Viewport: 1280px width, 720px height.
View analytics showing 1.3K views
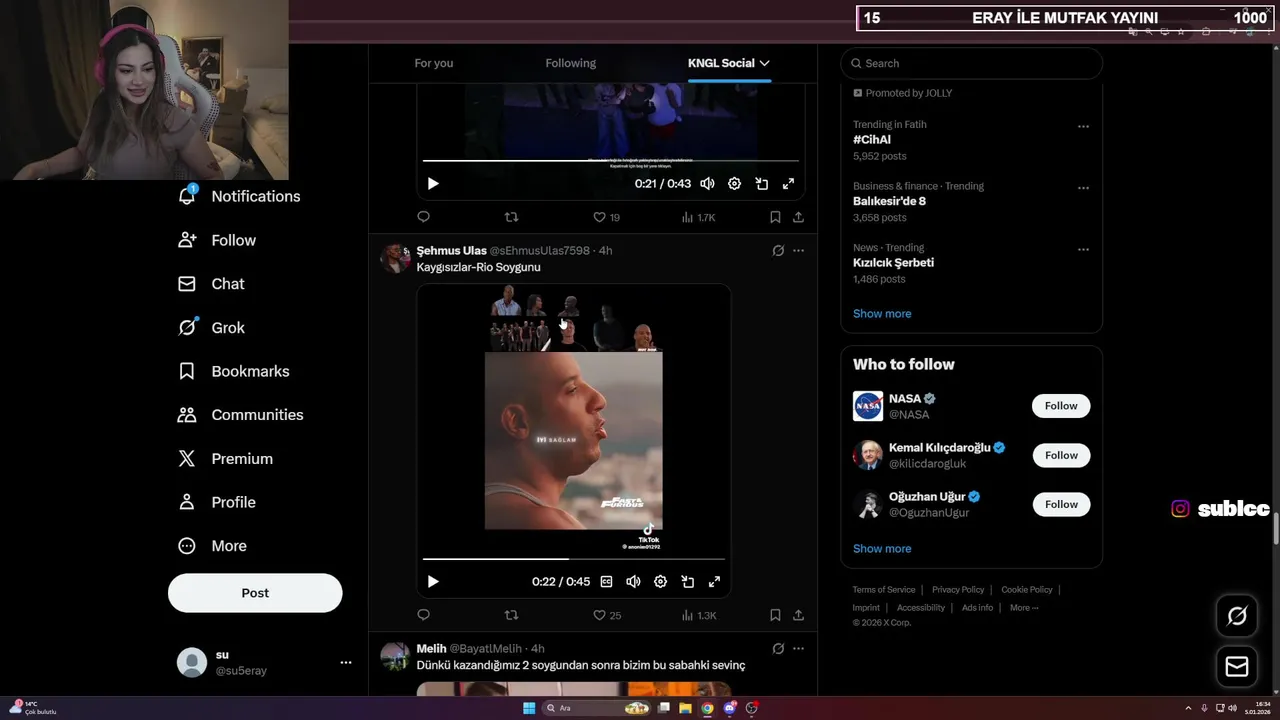click(698, 615)
